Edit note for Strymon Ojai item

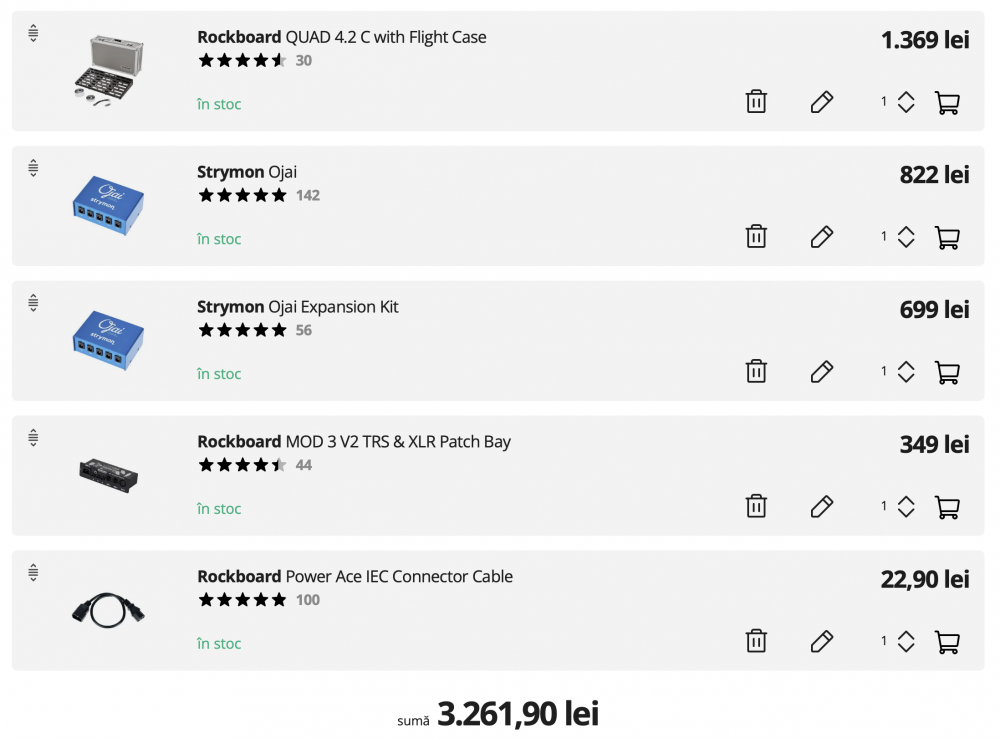click(x=822, y=237)
